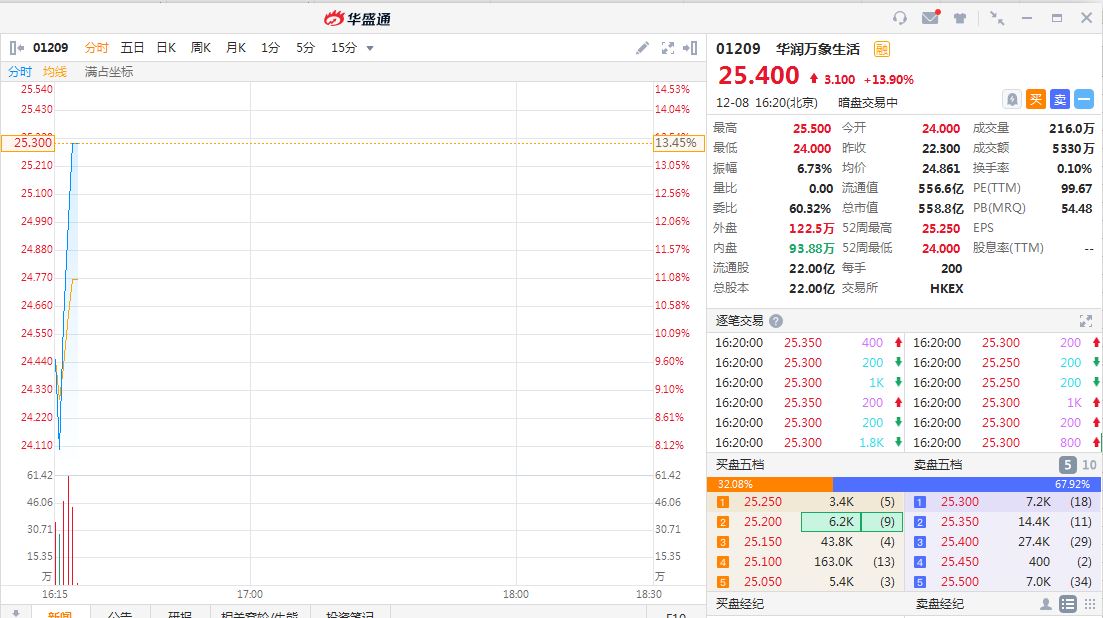The height and width of the screenshot is (618, 1103).
Task: Set price alert bell for 01209
Action: [1012, 99]
